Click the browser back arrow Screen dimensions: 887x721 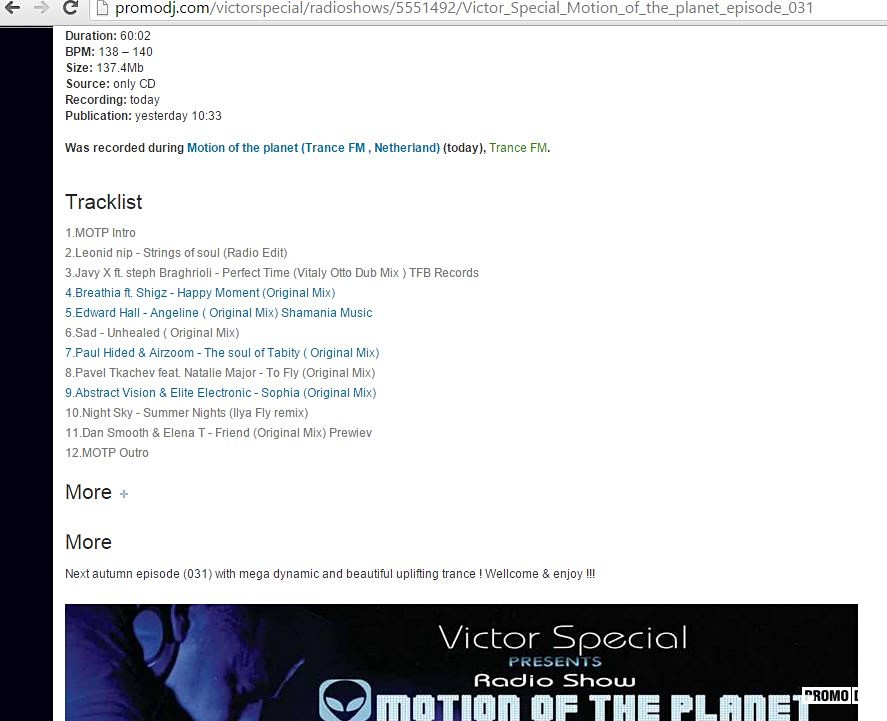point(13,8)
